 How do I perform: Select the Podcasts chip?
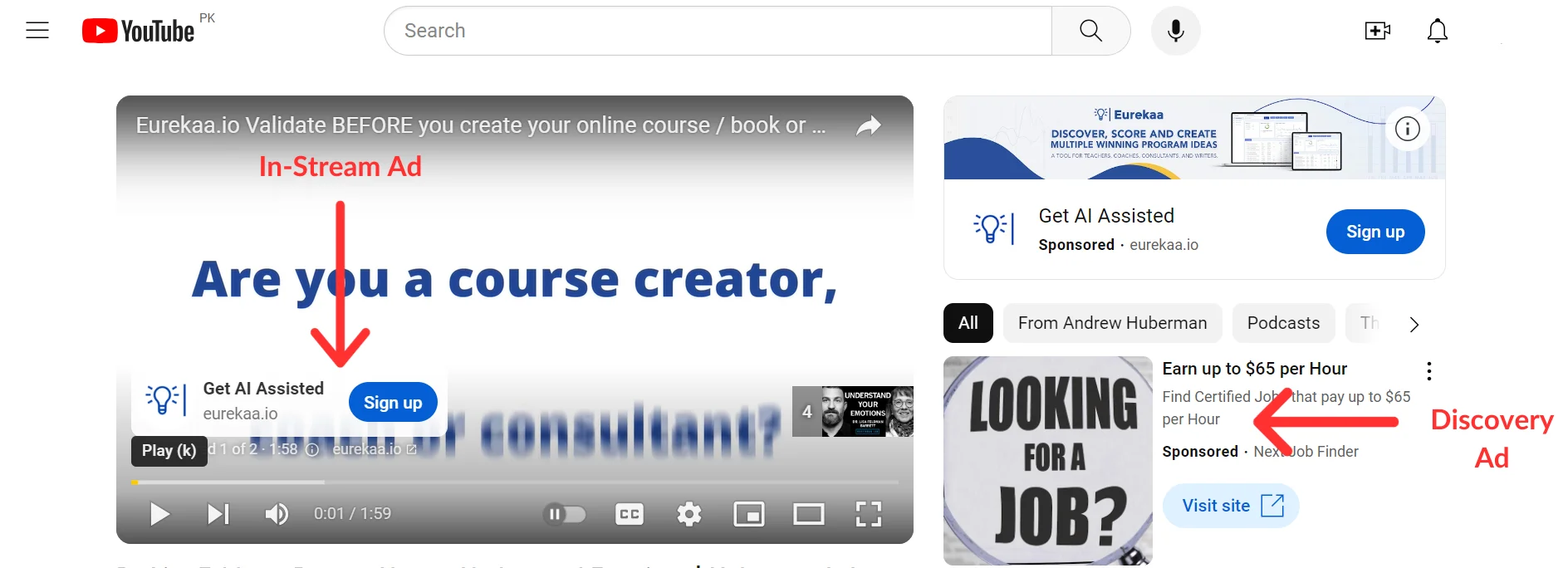click(x=1283, y=323)
